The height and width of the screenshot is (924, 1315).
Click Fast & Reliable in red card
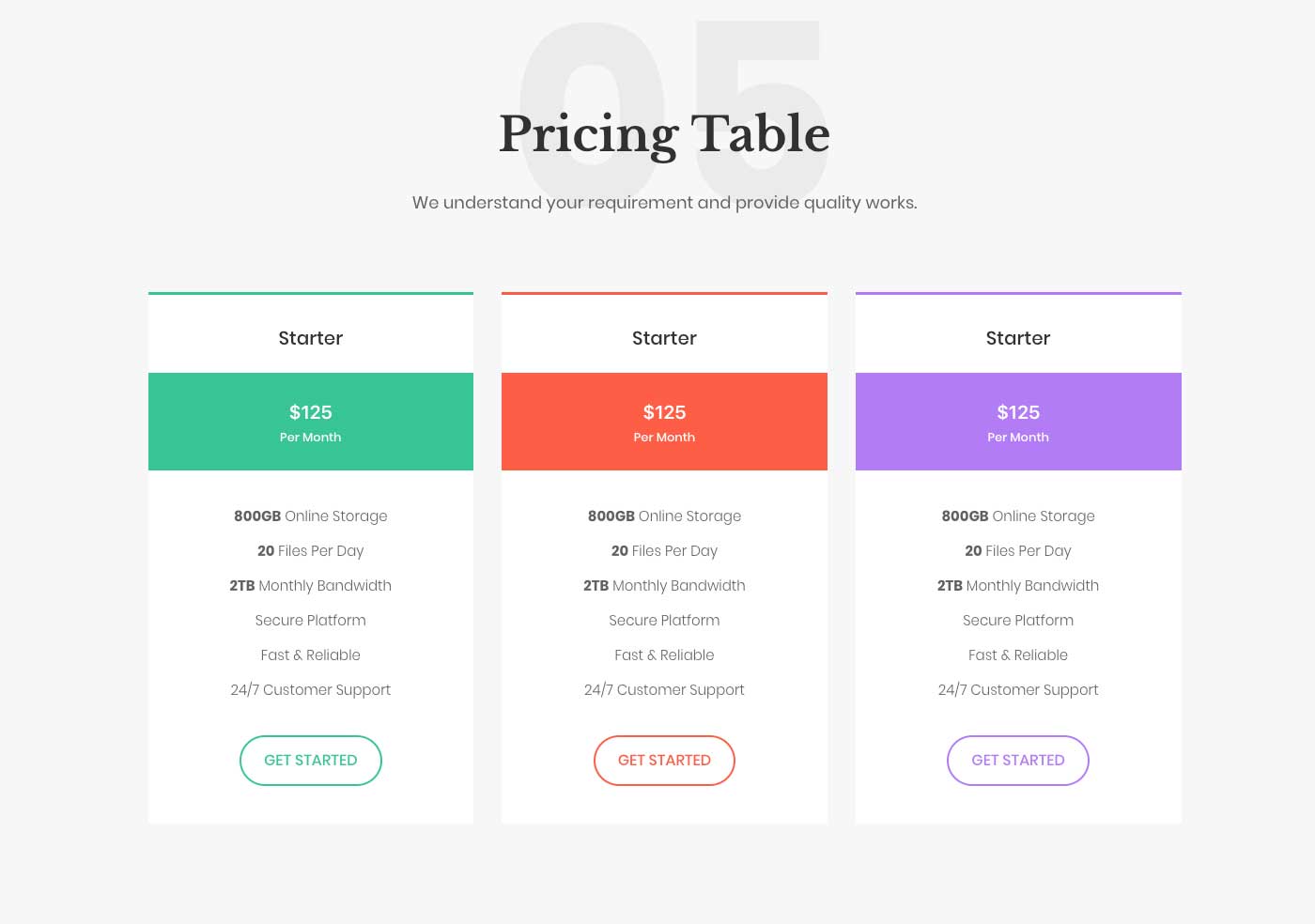pos(664,655)
